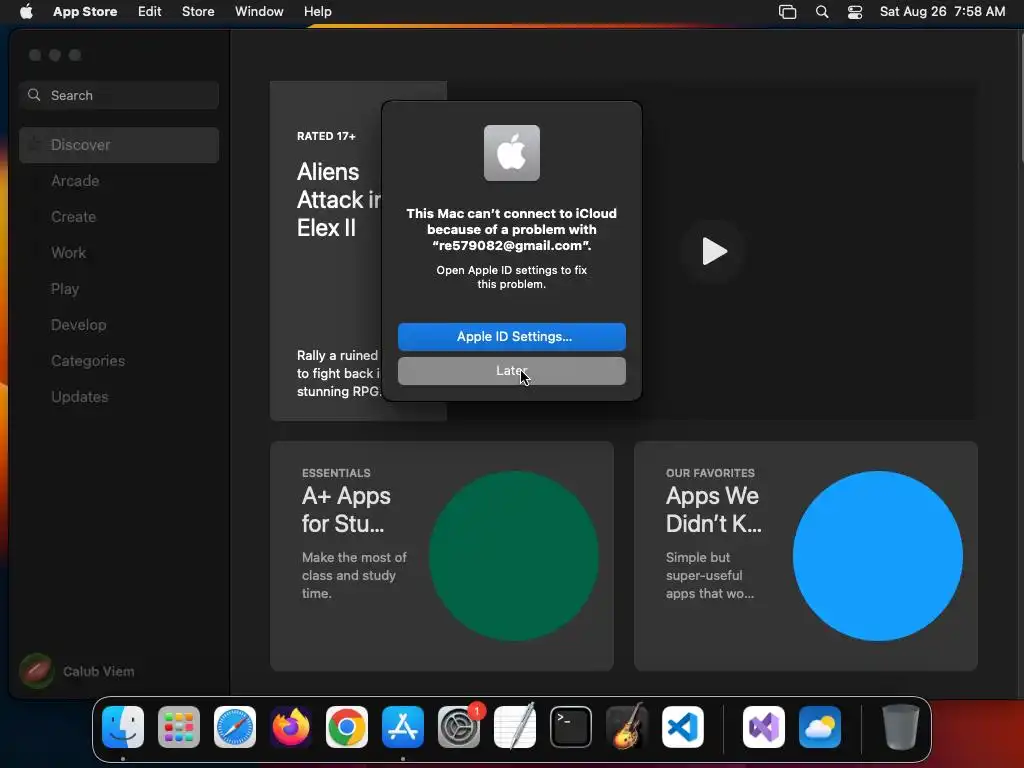
Task: Open the Help menu
Action: pos(317,11)
